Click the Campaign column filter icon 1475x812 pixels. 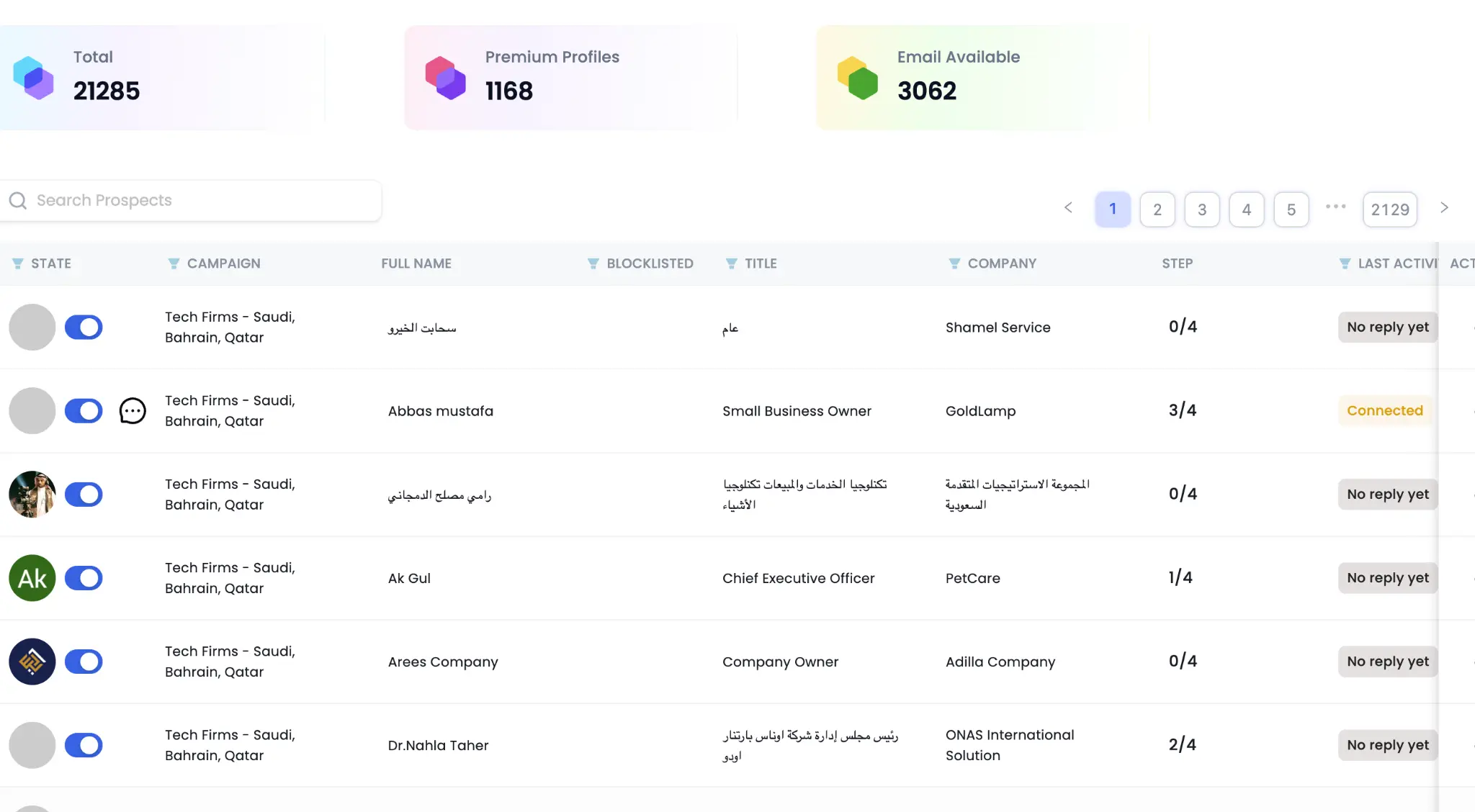point(173,263)
